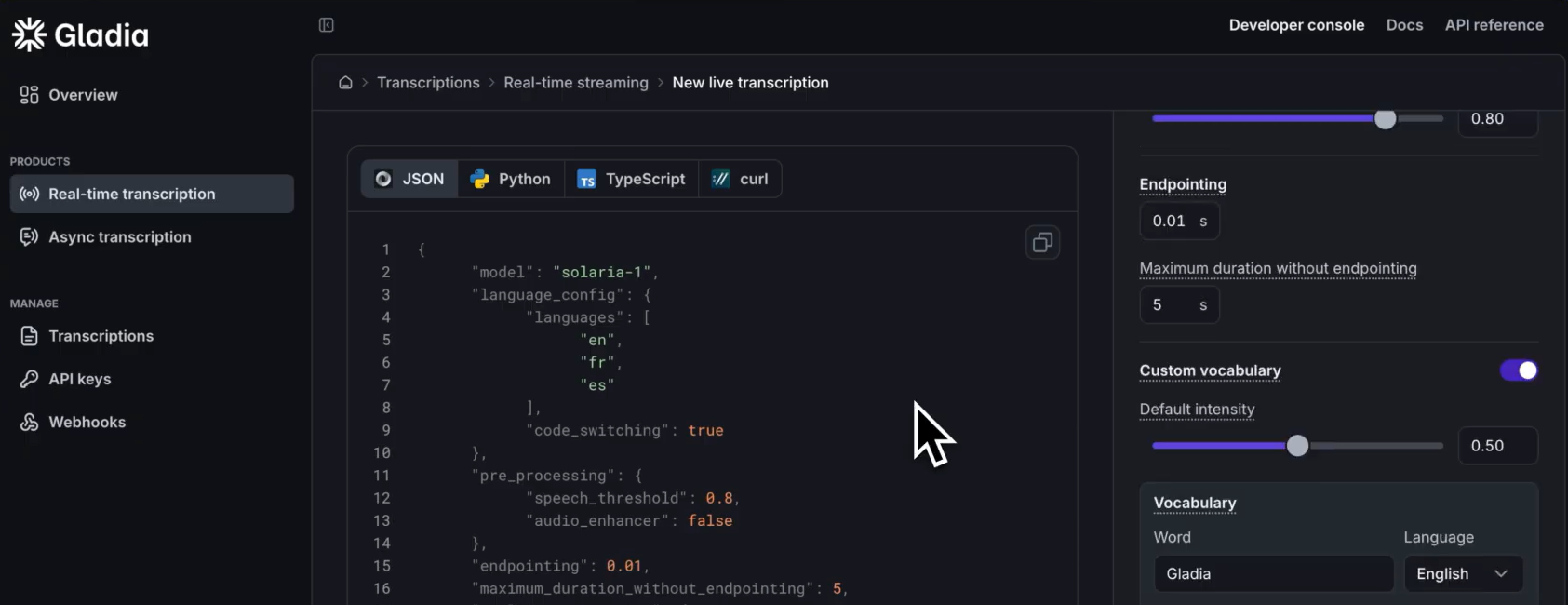Click the "fr" language entry in code

pos(596,362)
